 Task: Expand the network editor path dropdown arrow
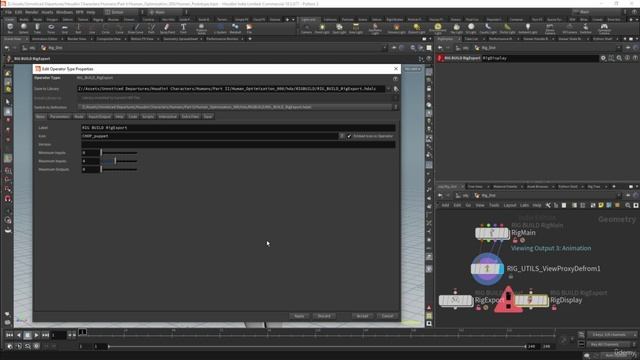[619, 196]
